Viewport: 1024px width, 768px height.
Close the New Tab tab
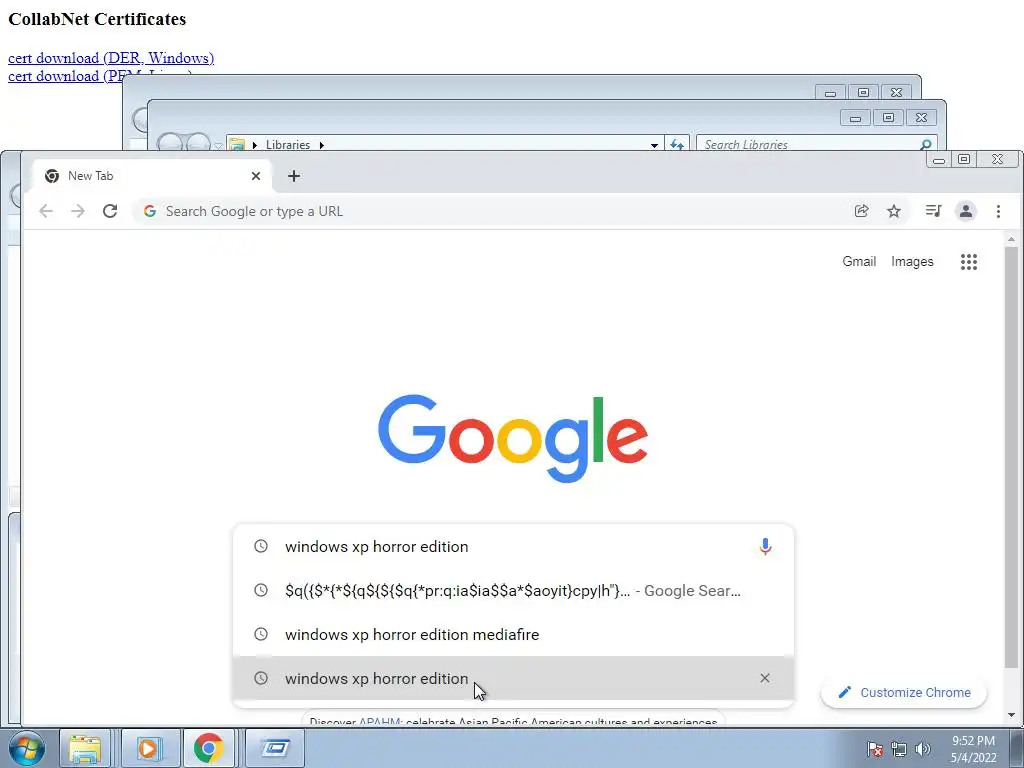(x=256, y=176)
